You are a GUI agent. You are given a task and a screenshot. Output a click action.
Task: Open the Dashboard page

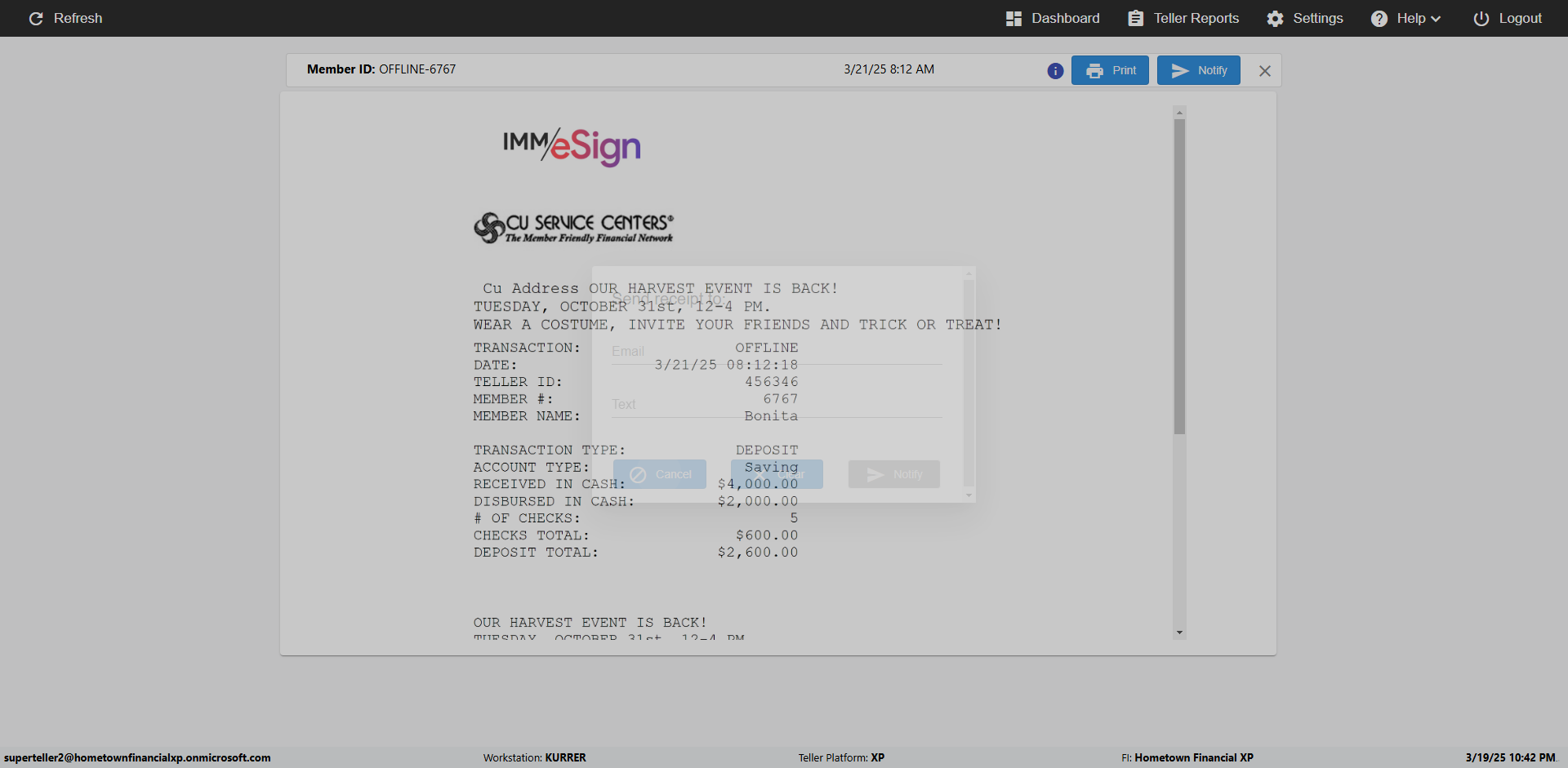pyautogui.click(x=1053, y=18)
